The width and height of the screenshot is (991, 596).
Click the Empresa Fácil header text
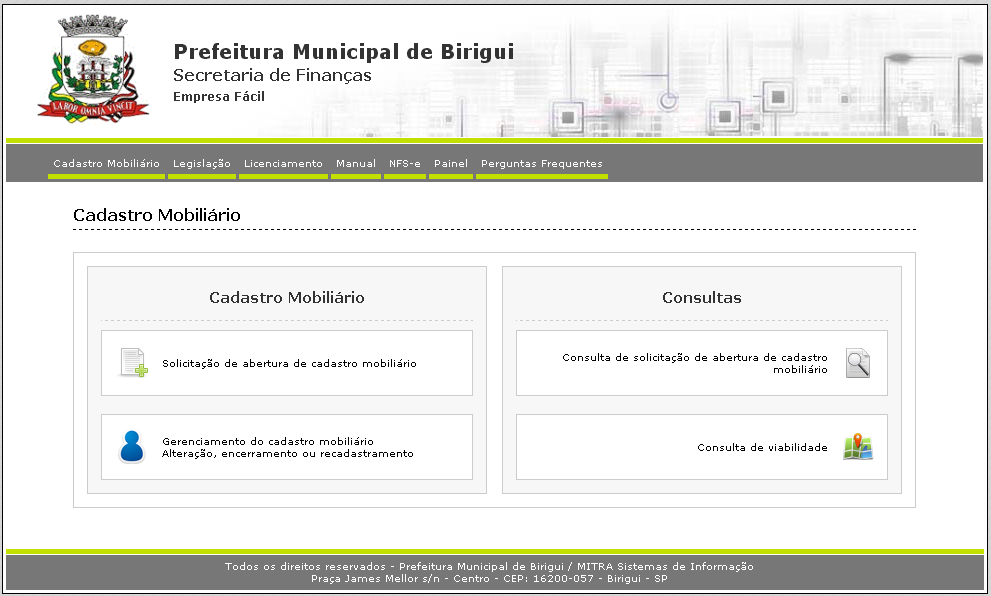pyautogui.click(x=219, y=97)
